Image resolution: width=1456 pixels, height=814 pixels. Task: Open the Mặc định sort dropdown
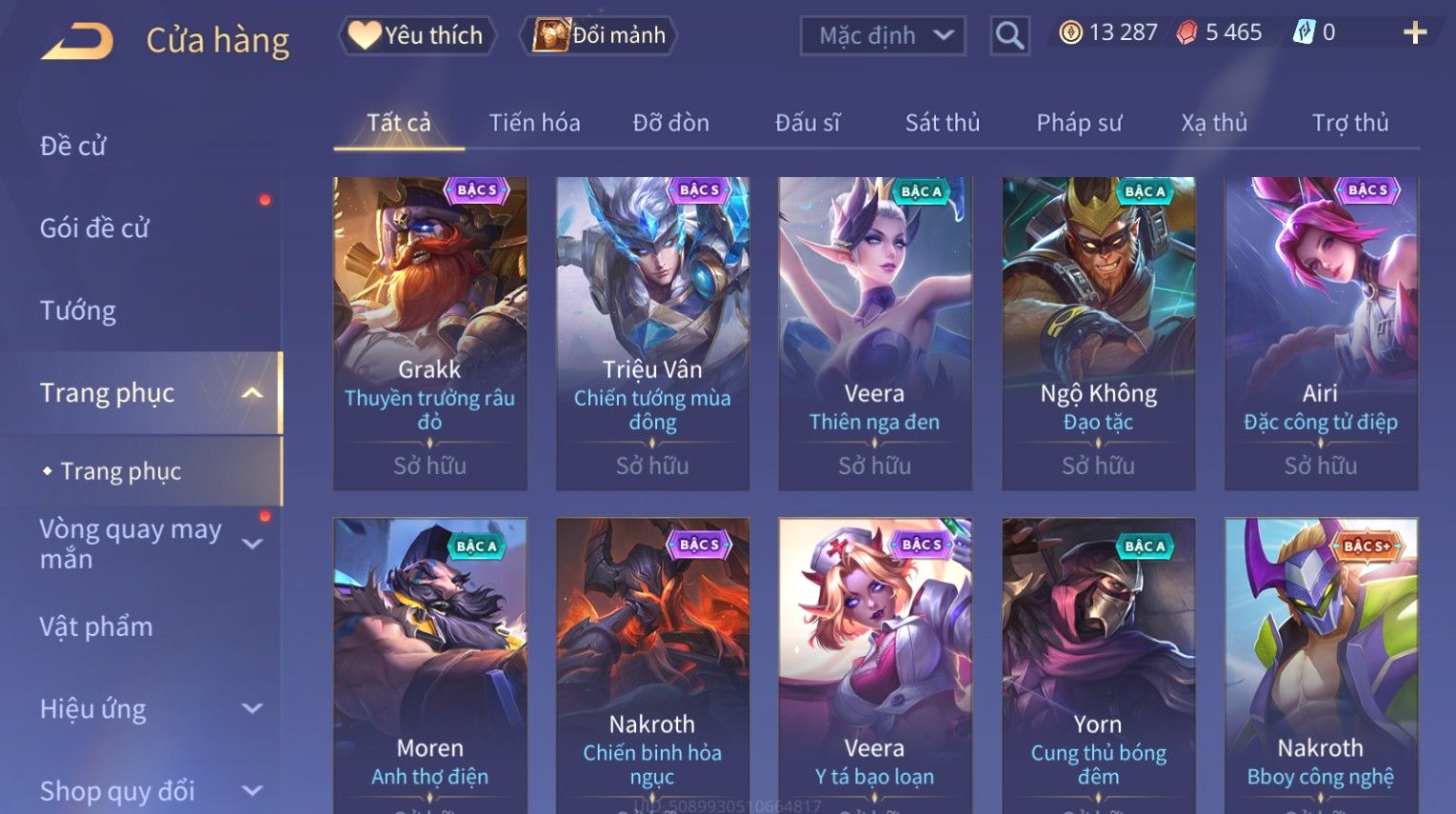pyautogui.click(x=883, y=36)
